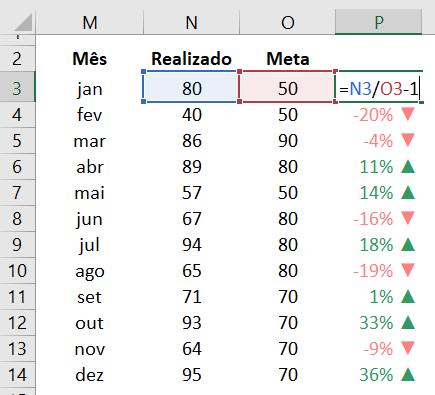The image size is (435, 395).
Task: Select row 8 header
Action: 17,219
